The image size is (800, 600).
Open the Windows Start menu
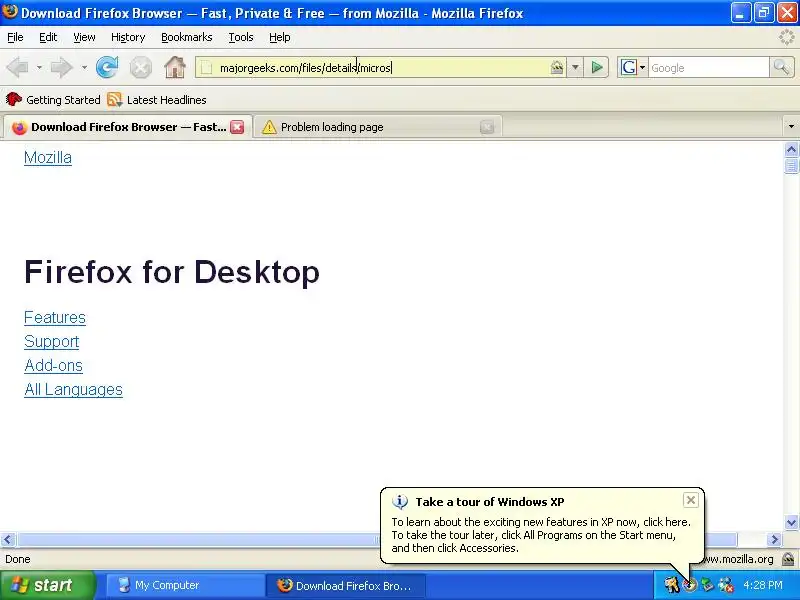click(x=47, y=585)
